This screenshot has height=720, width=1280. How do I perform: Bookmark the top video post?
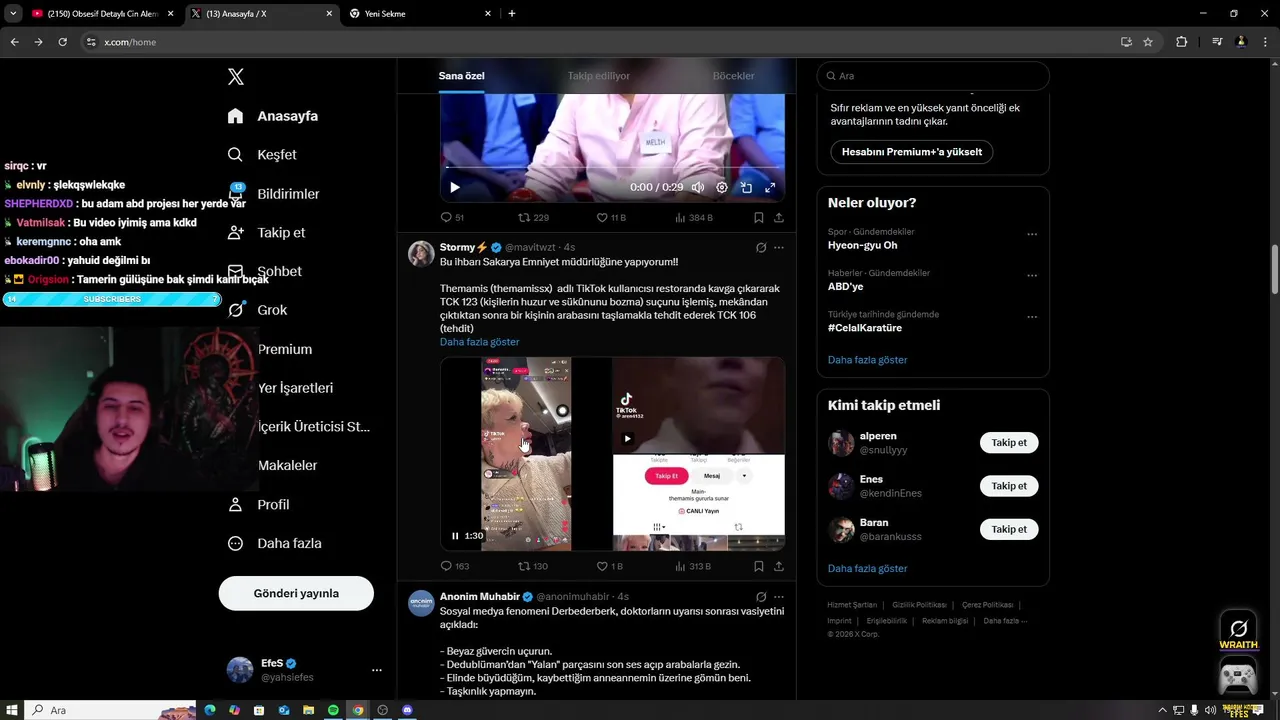[x=759, y=217]
